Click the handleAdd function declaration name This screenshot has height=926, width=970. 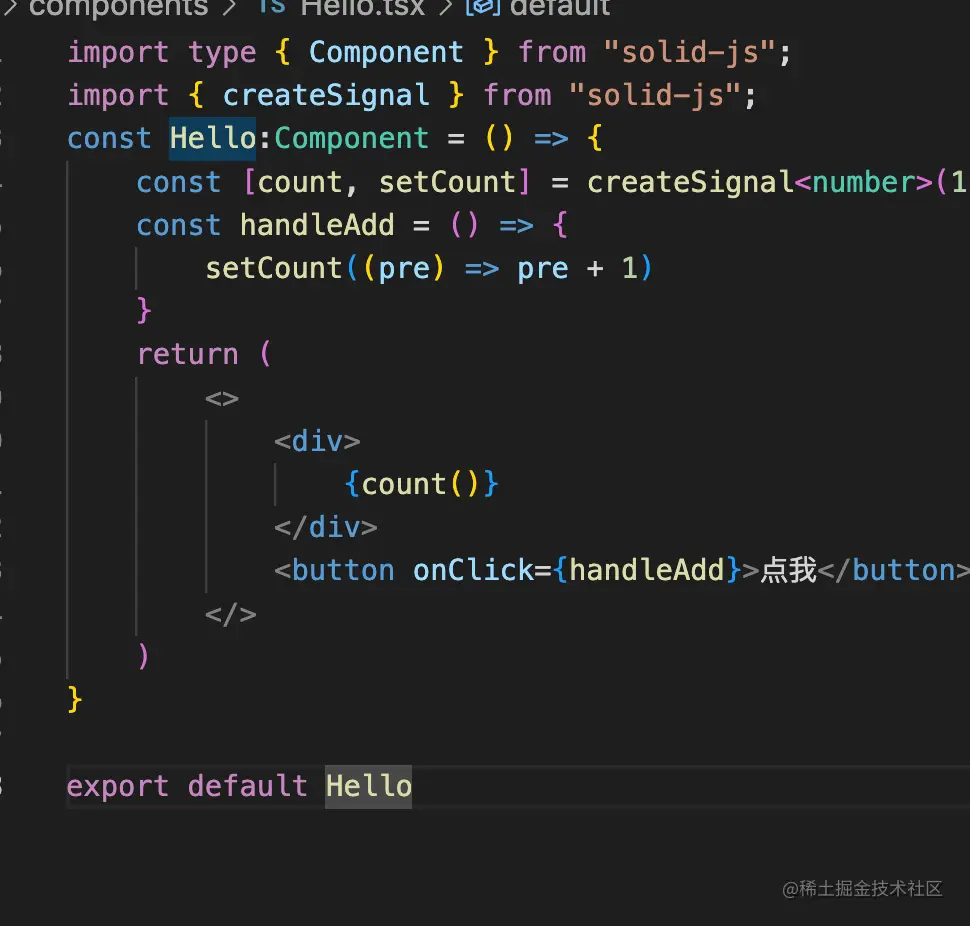pos(317,225)
